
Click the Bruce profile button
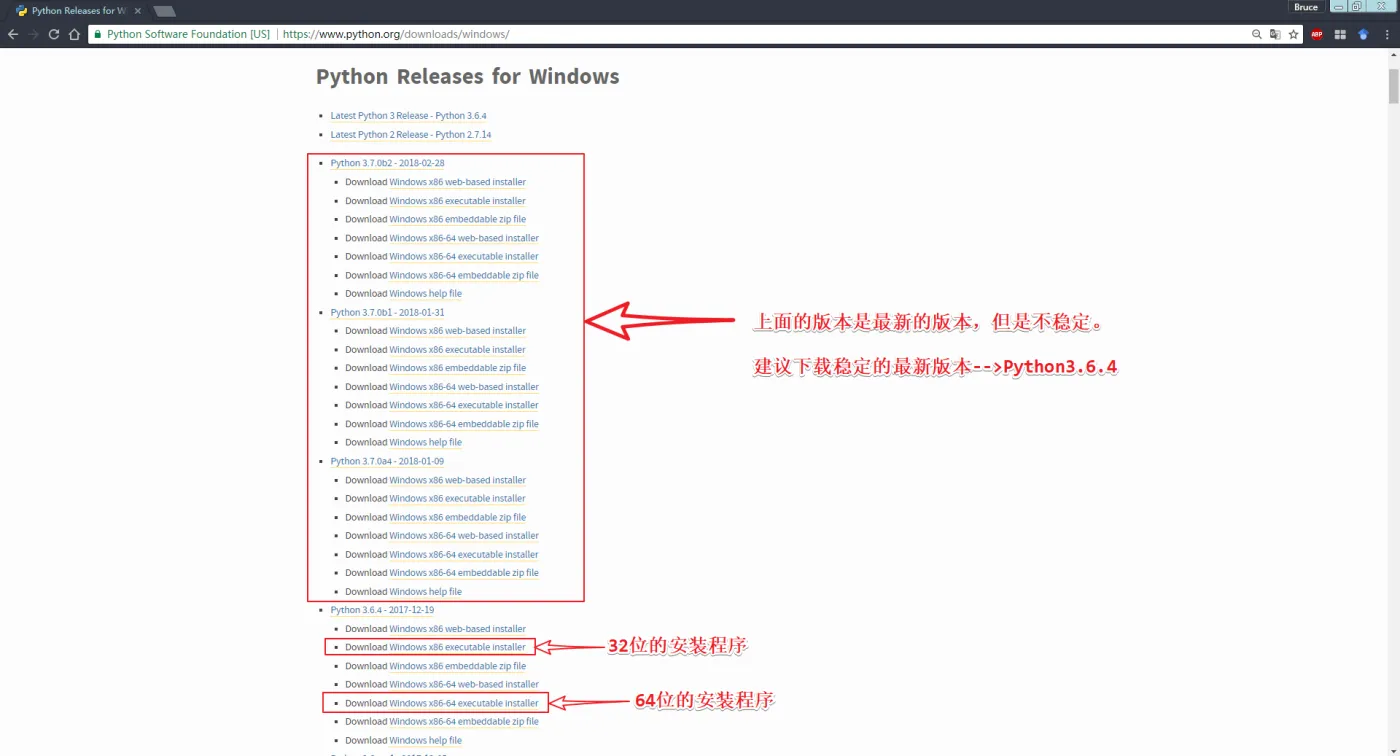tap(1306, 7)
